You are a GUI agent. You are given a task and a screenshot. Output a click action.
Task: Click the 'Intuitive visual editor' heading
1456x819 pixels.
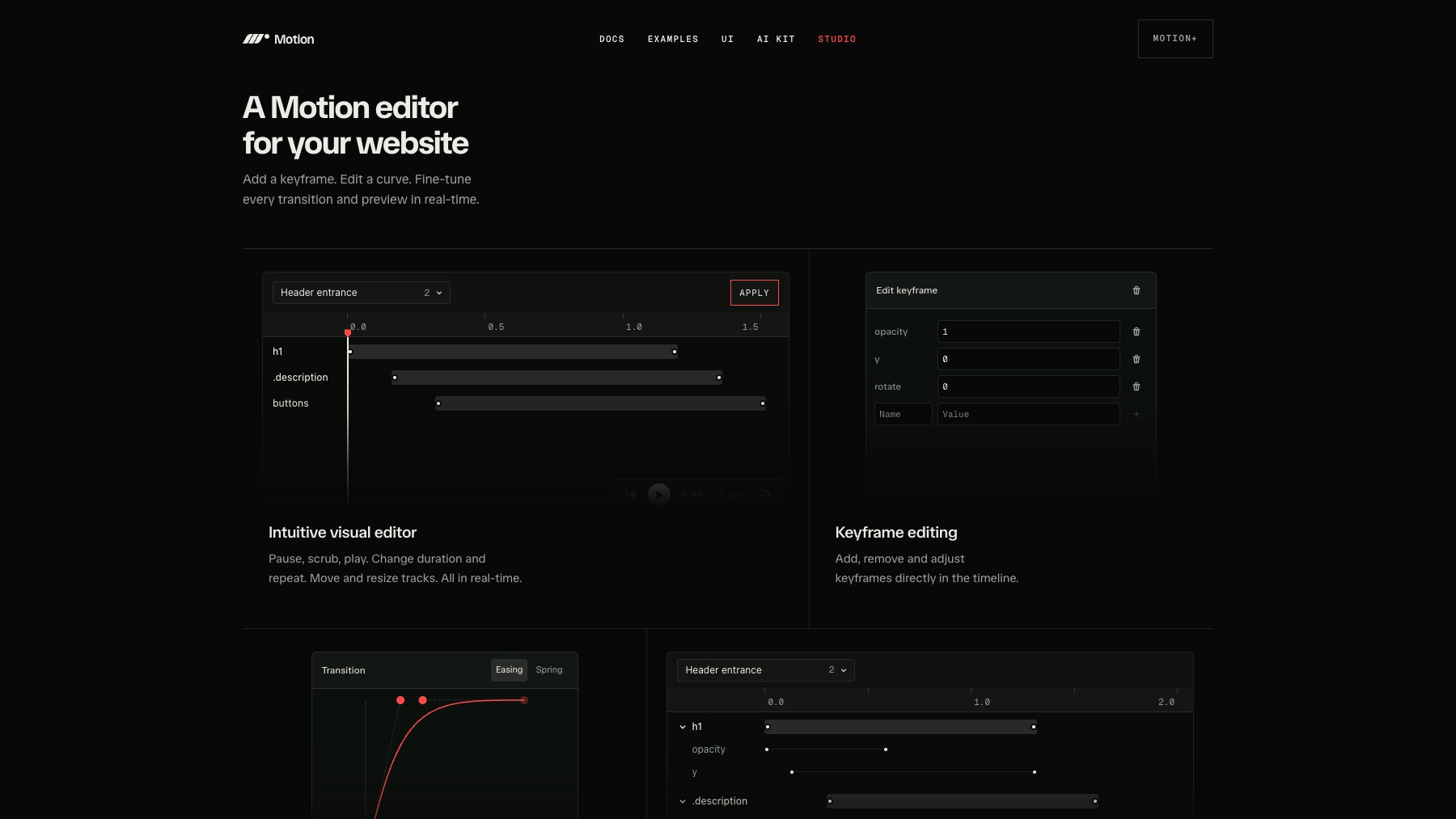pos(342,532)
